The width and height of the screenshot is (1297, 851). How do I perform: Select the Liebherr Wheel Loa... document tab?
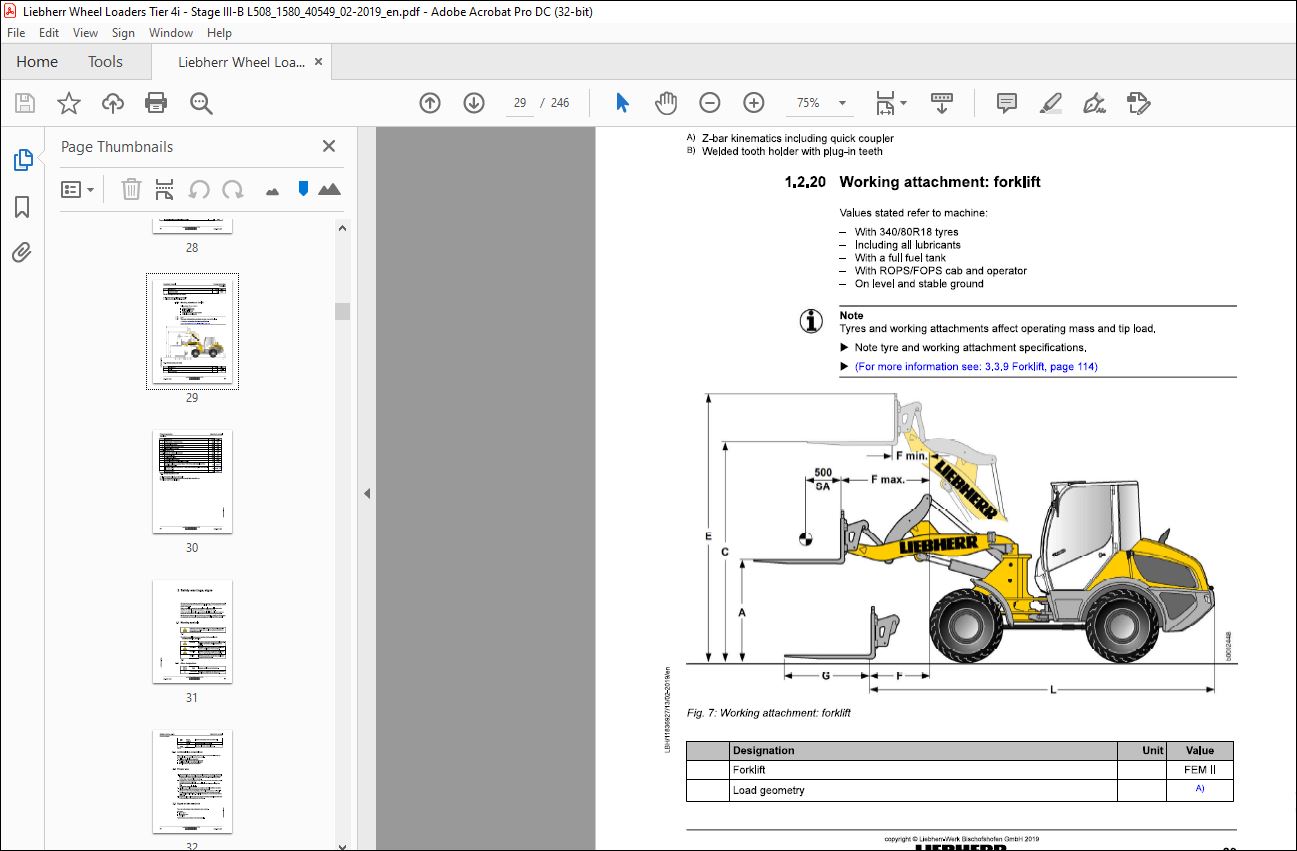click(x=240, y=62)
